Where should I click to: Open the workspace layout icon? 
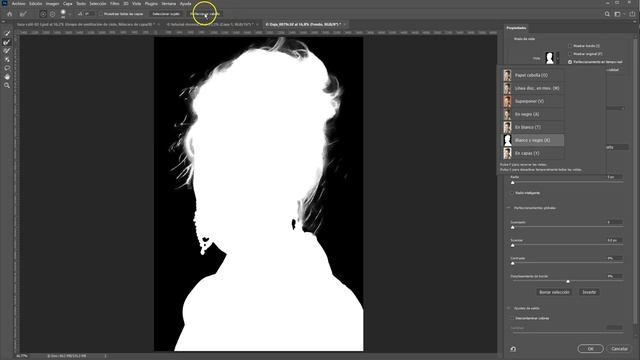618,14
